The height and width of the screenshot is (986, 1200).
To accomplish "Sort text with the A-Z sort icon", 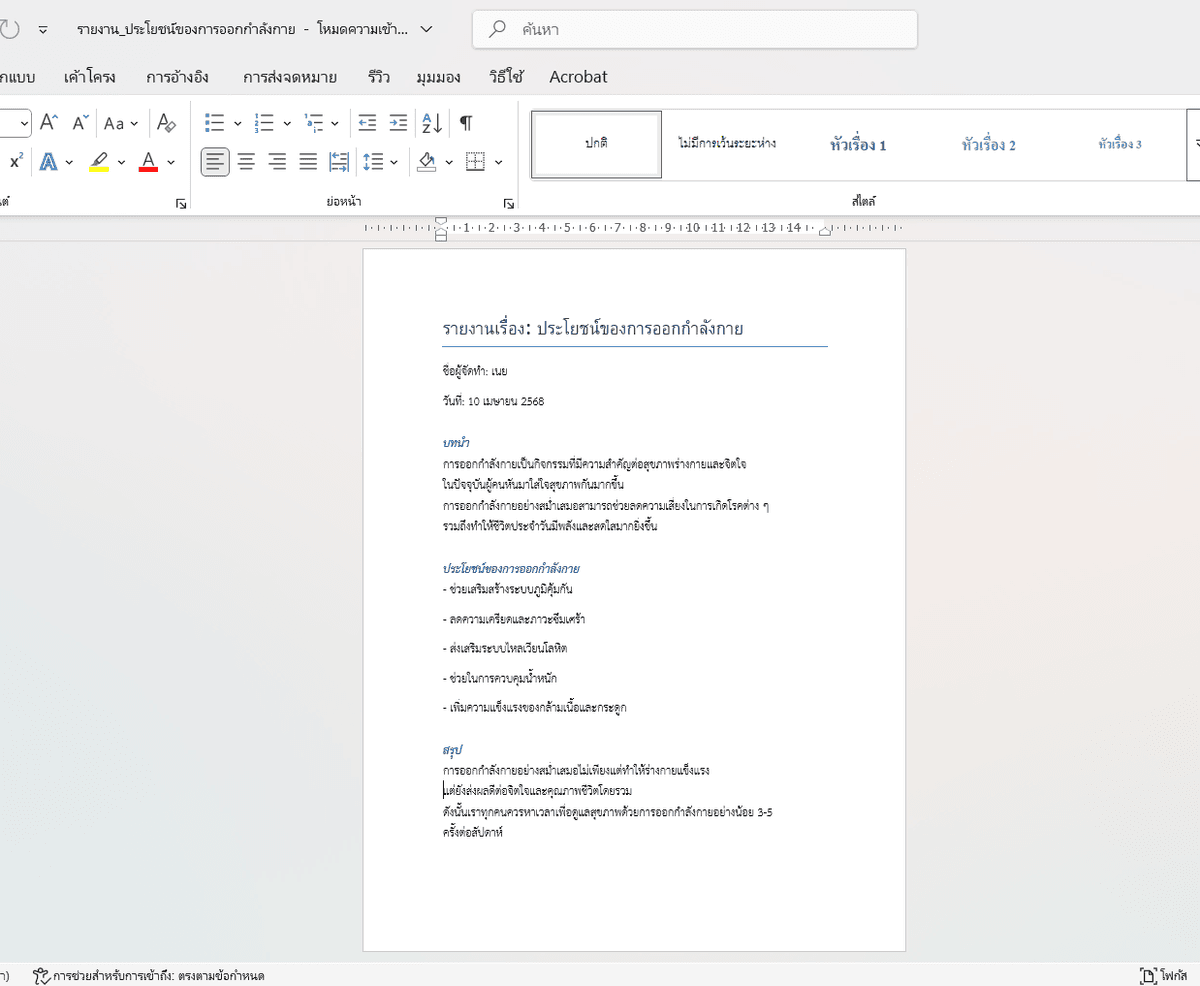I will (432, 123).
